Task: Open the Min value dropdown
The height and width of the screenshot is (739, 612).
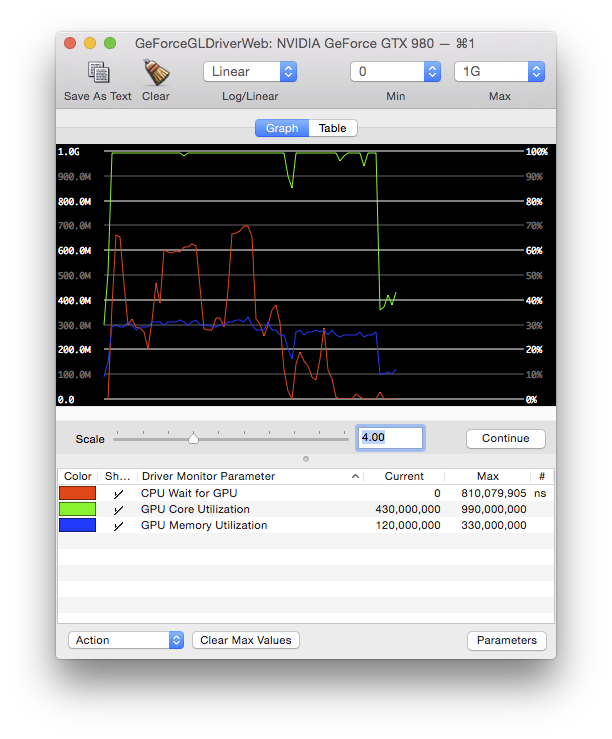Action: pyautogui.click(x=395, y=72)
